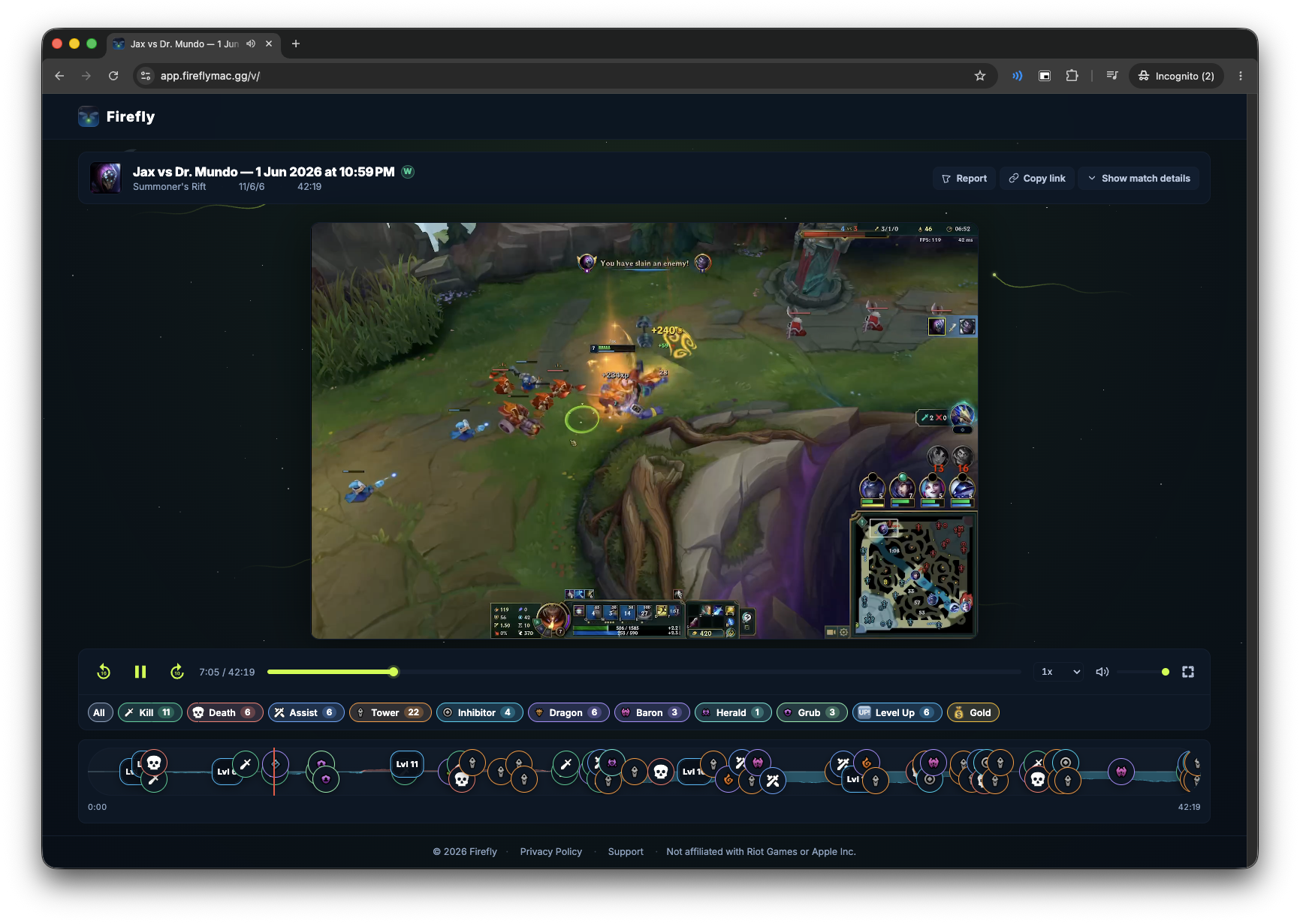This screenshot has width=1300, height=924.
Task: Click the game video player
Action: tap(644, 431)
